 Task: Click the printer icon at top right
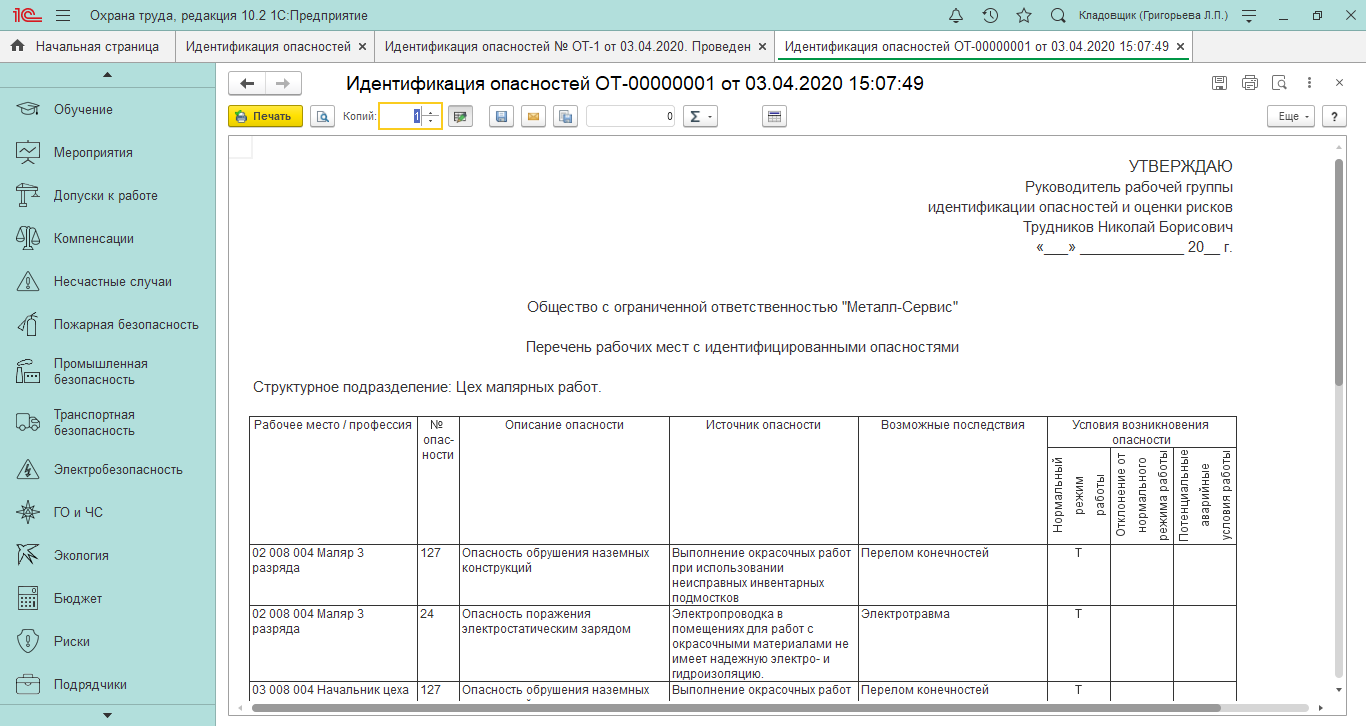(1249, 83)
